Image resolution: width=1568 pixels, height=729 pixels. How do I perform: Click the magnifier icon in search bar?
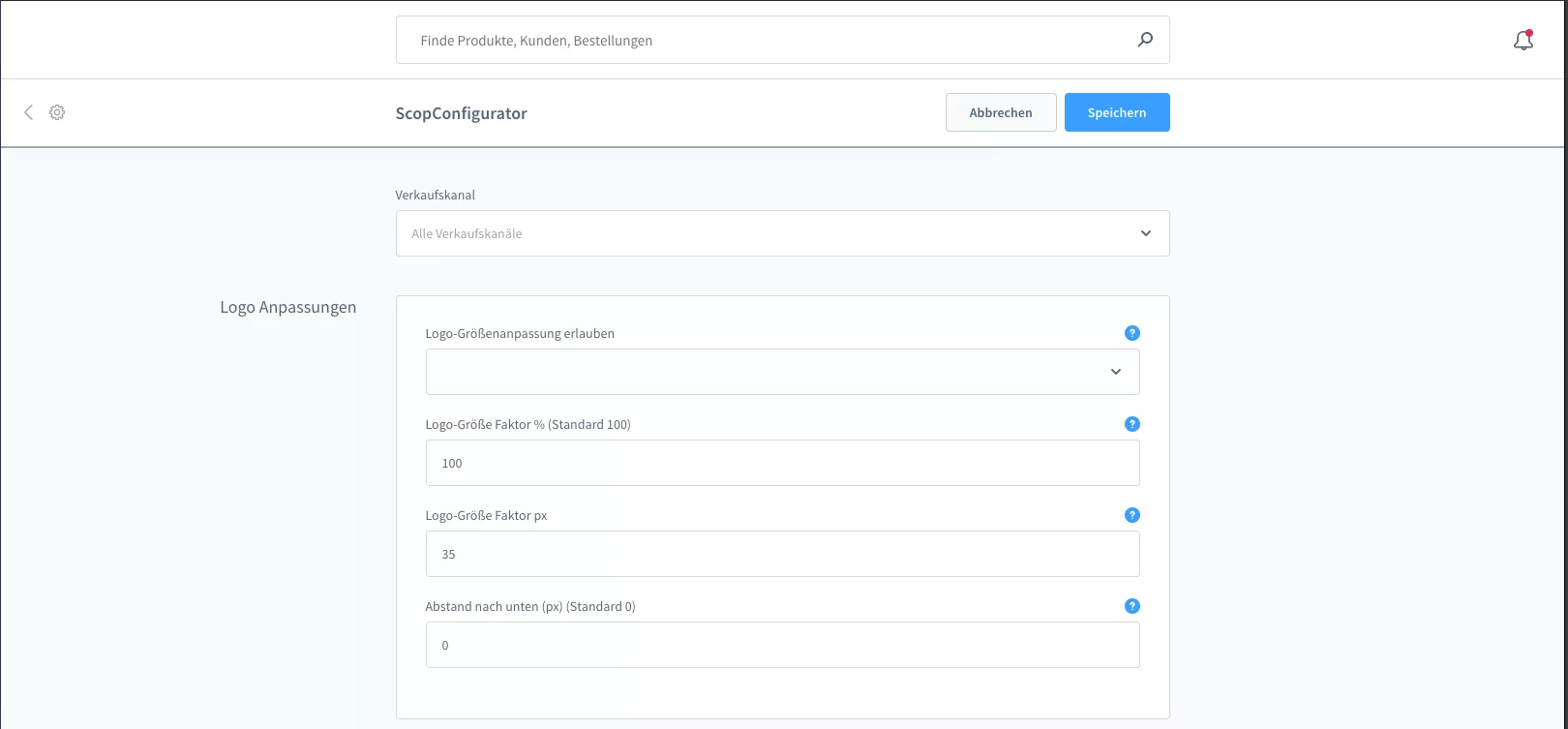1145,40
